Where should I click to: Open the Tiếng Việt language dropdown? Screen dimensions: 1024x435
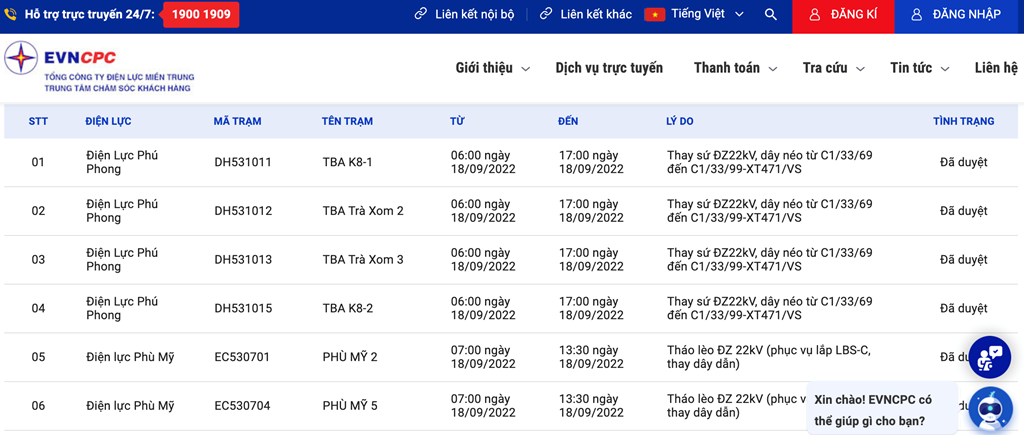[x=694, y=14]
